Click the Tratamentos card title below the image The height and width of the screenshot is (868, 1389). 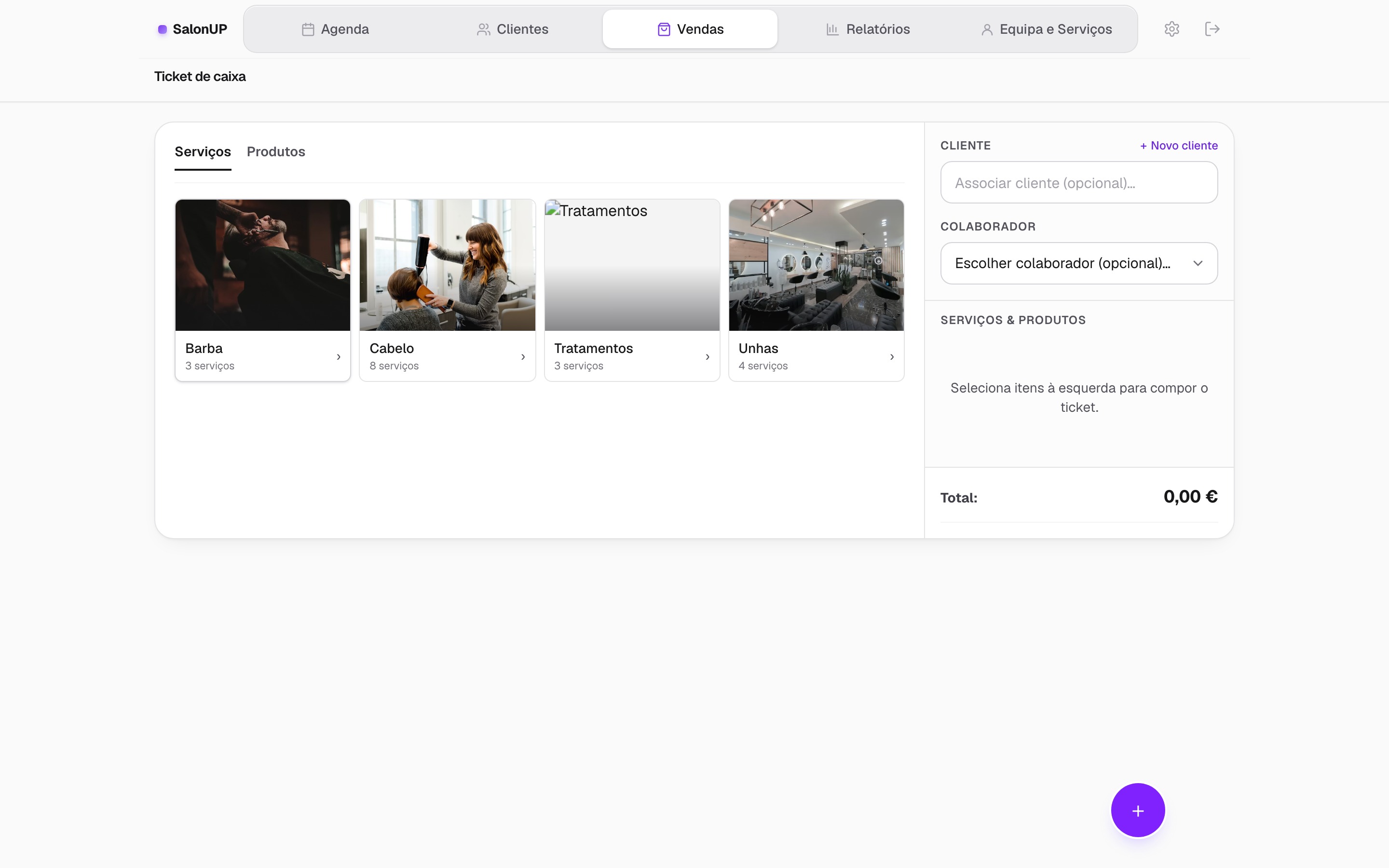tap(593, 349)
